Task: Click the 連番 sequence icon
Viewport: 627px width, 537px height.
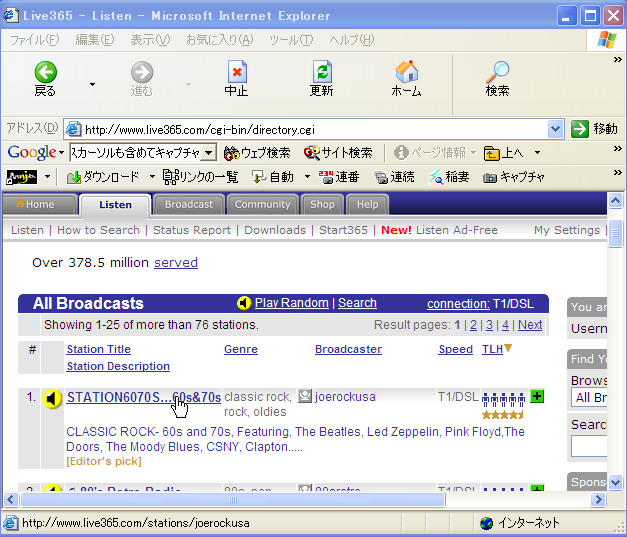Action: [326, 177]
